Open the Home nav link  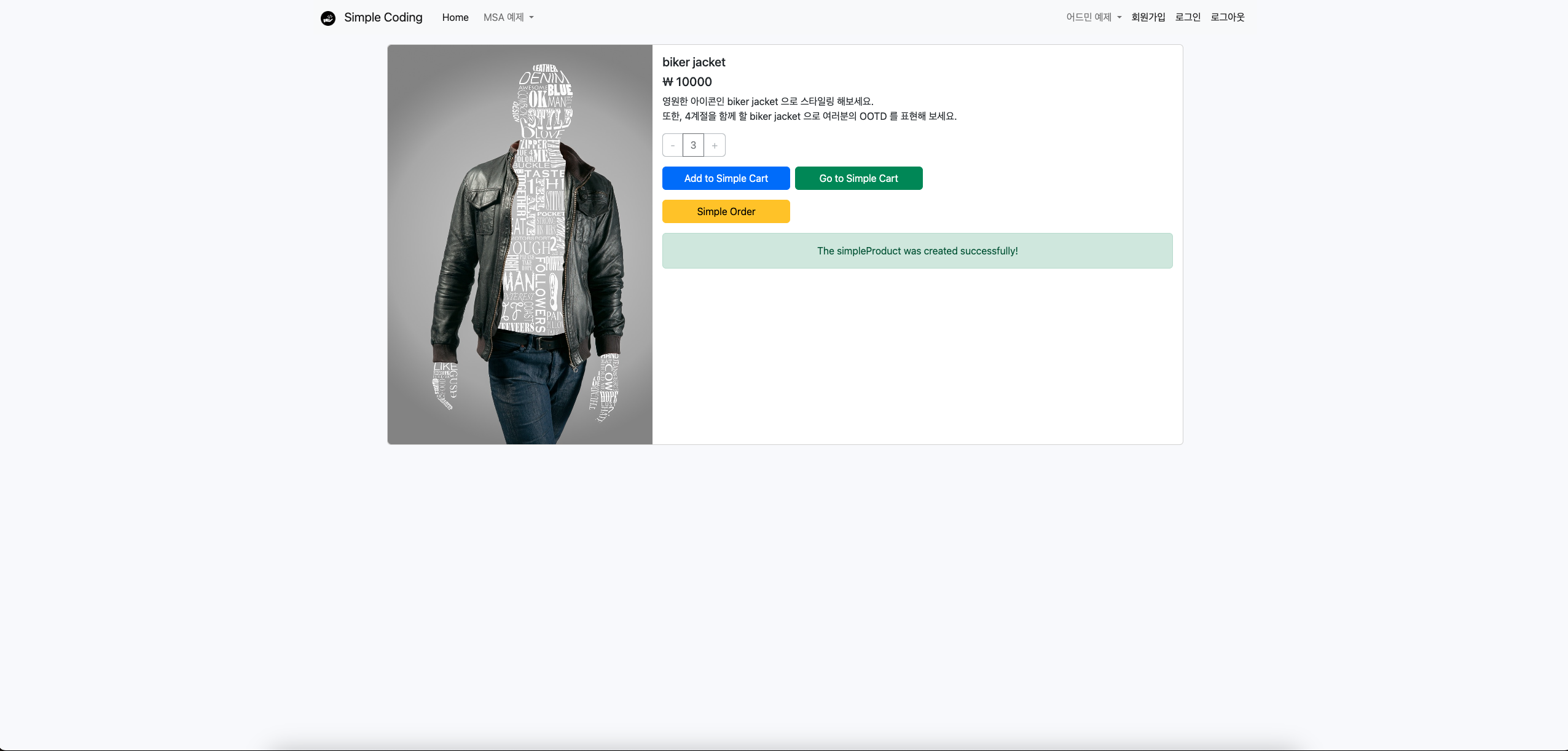455,17
